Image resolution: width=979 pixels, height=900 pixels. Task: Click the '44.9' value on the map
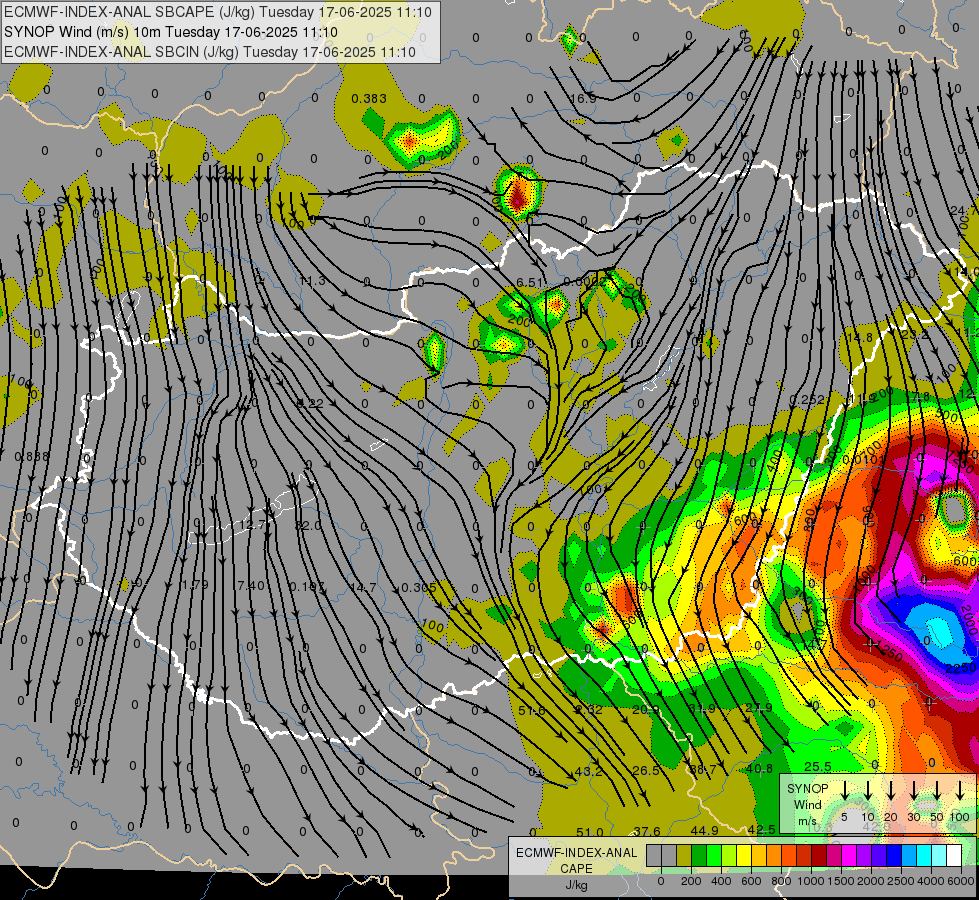point(704,830)
